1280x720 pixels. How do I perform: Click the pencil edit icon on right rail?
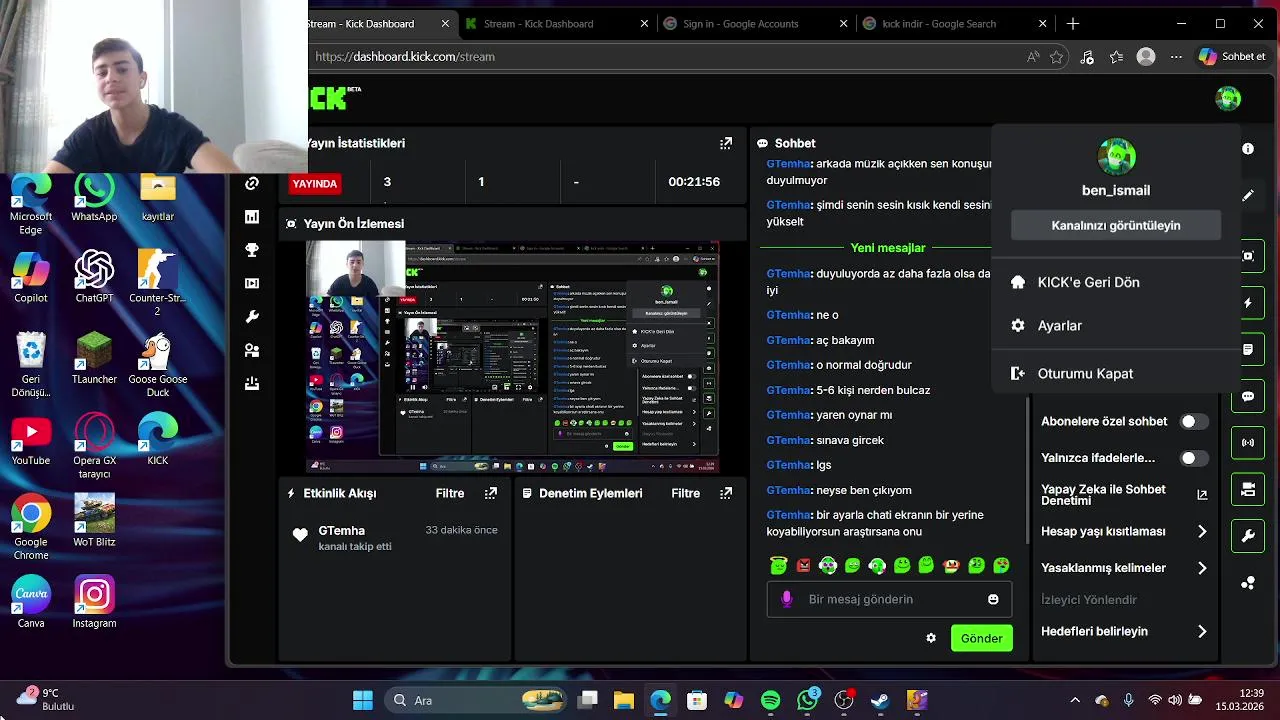1248,196
